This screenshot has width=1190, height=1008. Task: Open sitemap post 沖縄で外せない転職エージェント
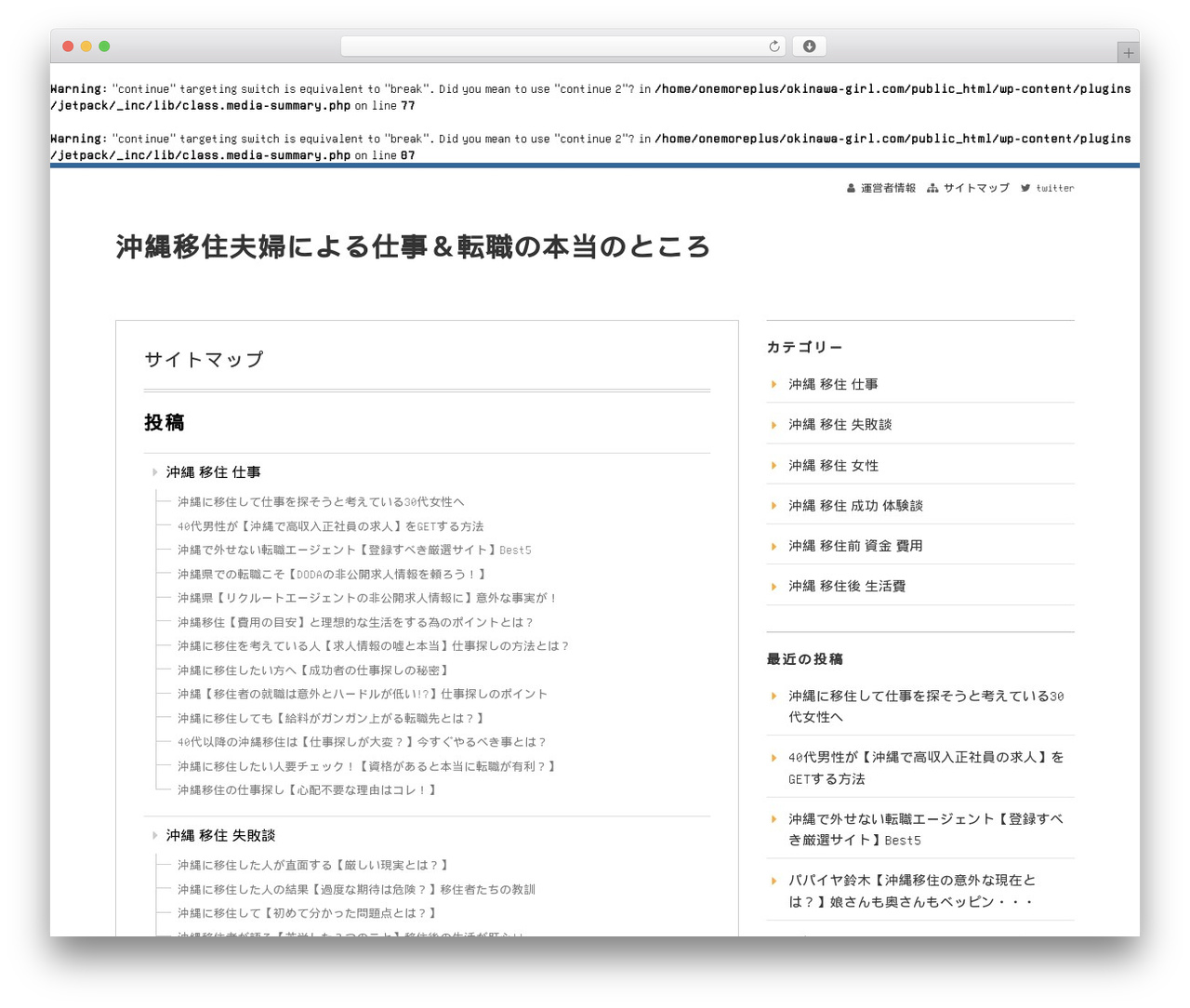354,550
